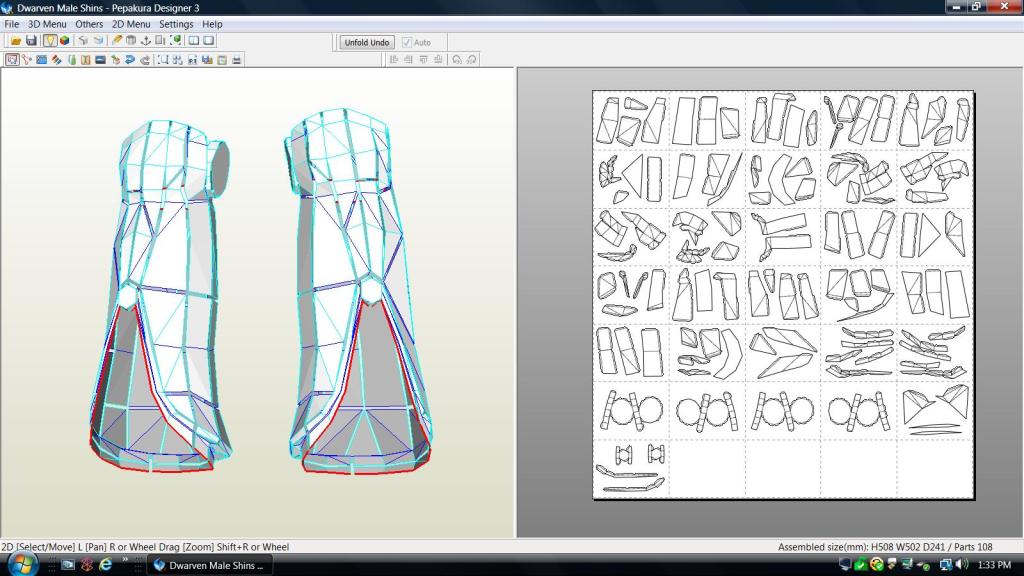1024x576 pixels.
Task: Click the pale blue cube toolbar icon
Action: (x=99, y=40)
